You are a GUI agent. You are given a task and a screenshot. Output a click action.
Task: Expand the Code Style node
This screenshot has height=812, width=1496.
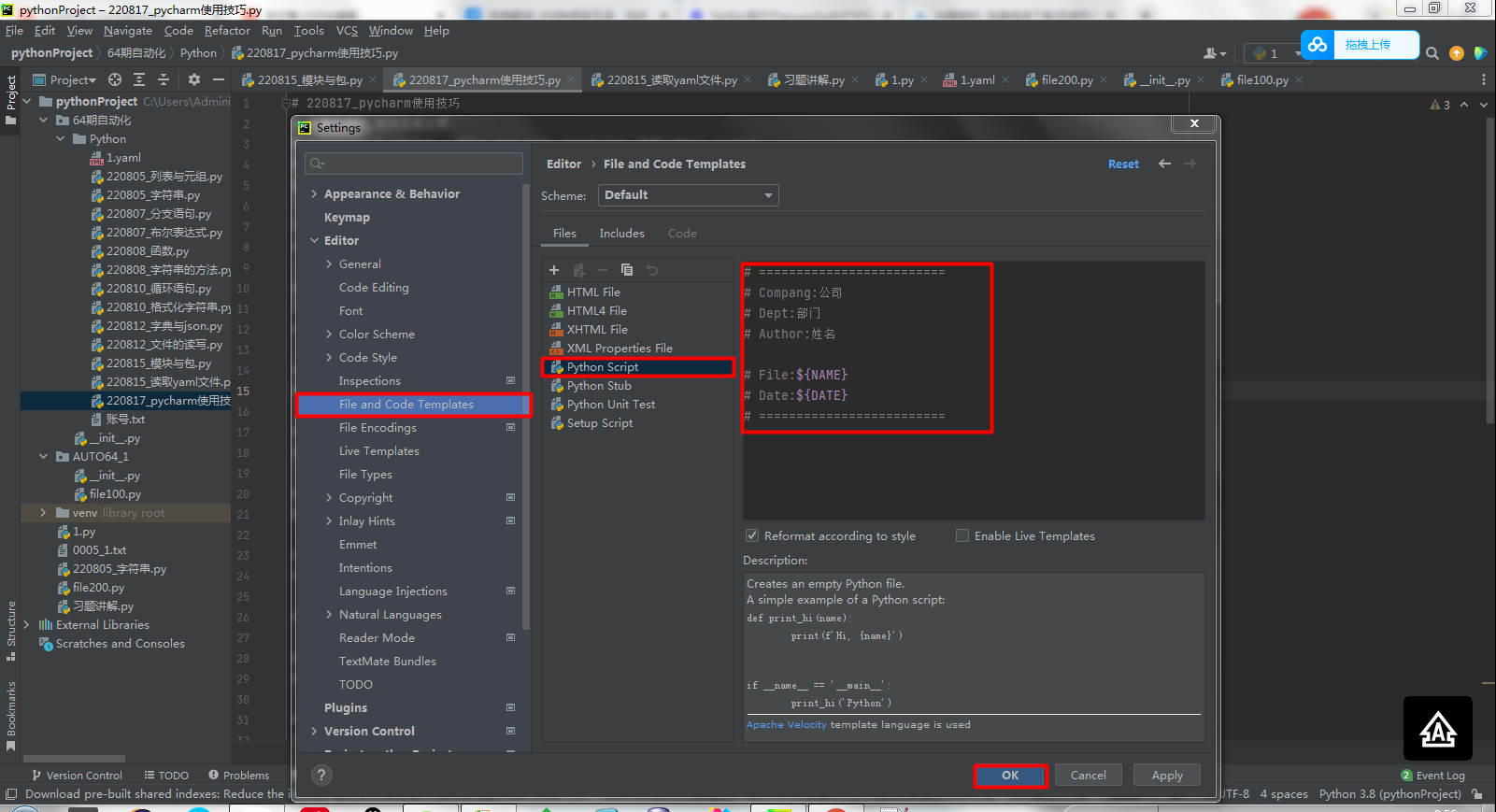329,358
